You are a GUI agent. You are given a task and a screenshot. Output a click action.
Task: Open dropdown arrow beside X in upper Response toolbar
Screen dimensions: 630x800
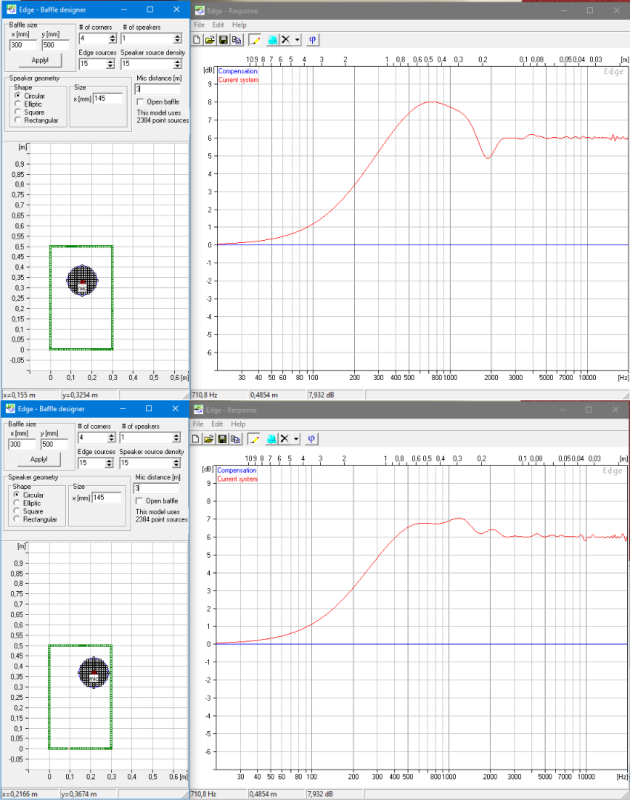[x=297, y=40]
